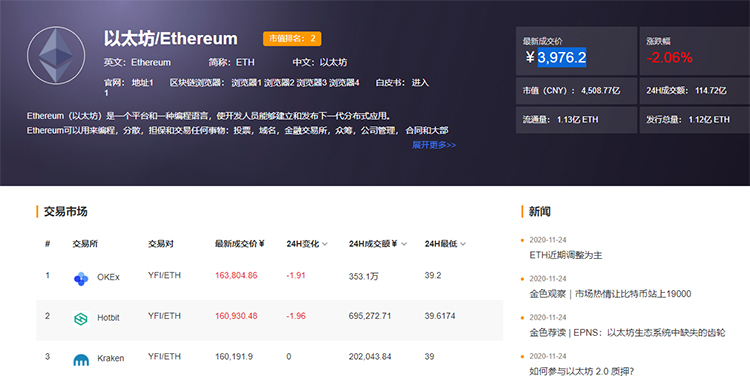Click 流通量 1.13亿 ETH box
The image size is (750, 380).
click(576, 120)
